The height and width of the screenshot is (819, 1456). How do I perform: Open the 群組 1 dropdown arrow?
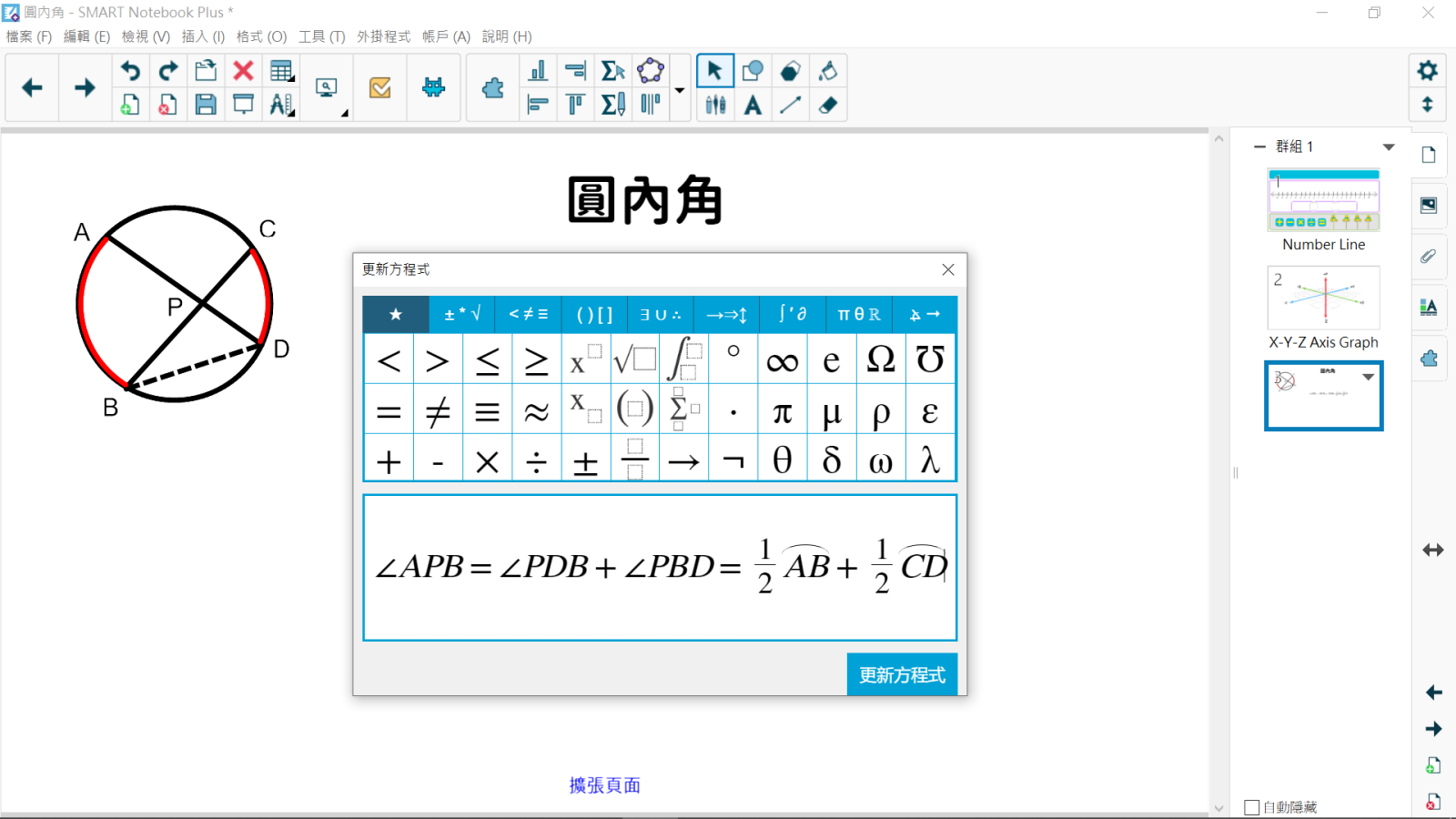tap(1389, 147)
